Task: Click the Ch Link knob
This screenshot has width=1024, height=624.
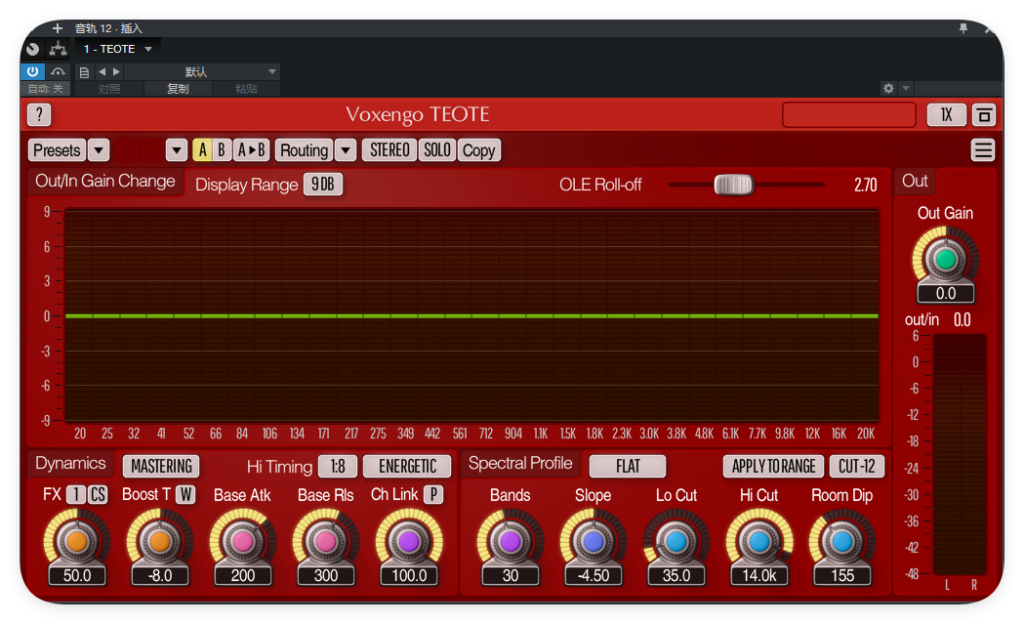Action: [x=409, y=541]
